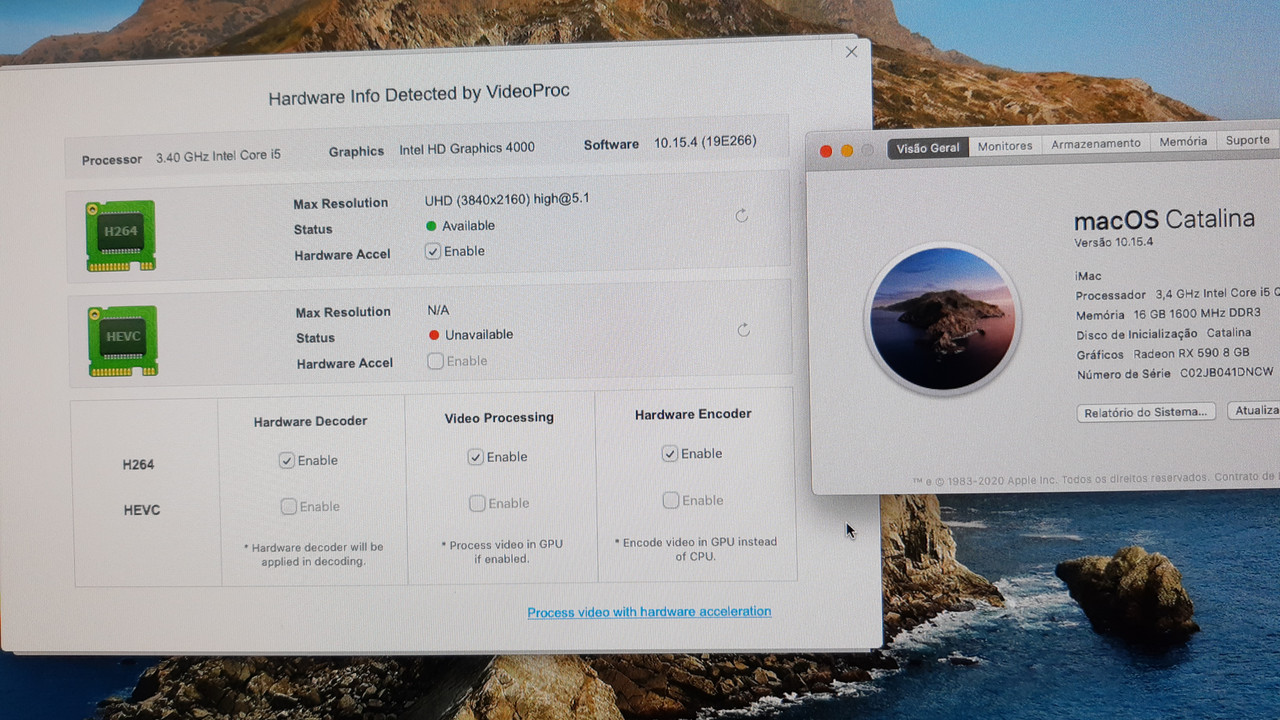Click the Intel HD Graphics 4000 text
The image size is (1280, 720).
tap(467, 148)
